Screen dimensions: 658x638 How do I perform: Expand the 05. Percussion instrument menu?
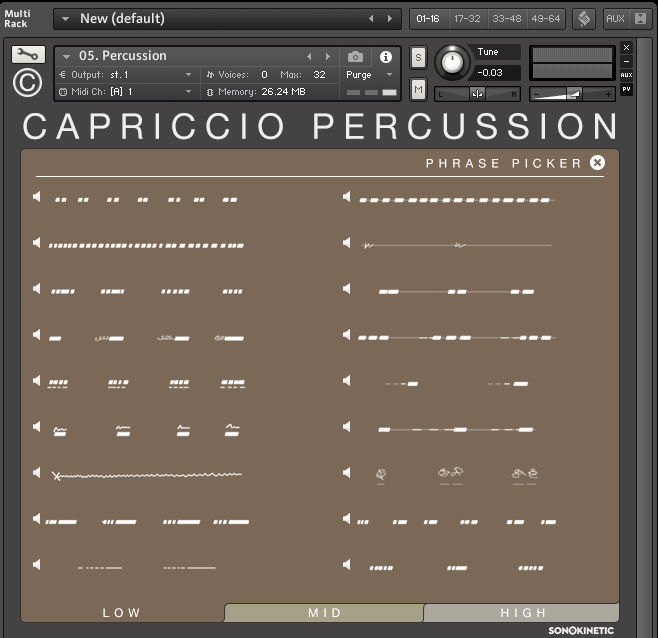pos(66,56)
